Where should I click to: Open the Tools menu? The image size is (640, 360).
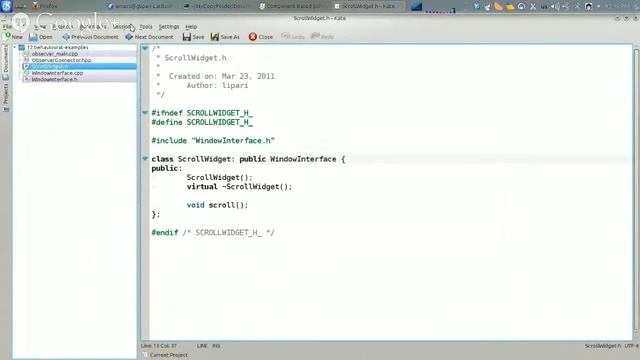[146, 27]
